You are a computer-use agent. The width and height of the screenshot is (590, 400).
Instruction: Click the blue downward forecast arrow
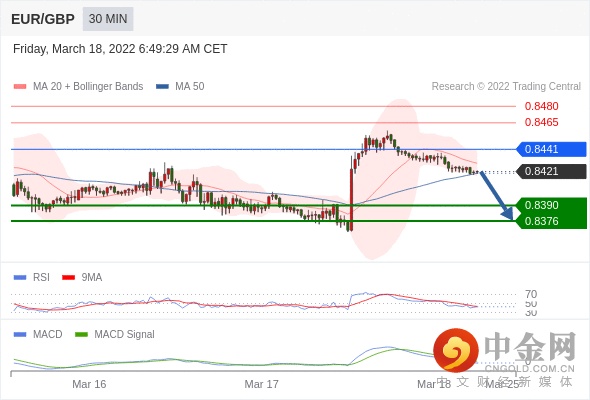pyautogui.click(x=496, y=195)
